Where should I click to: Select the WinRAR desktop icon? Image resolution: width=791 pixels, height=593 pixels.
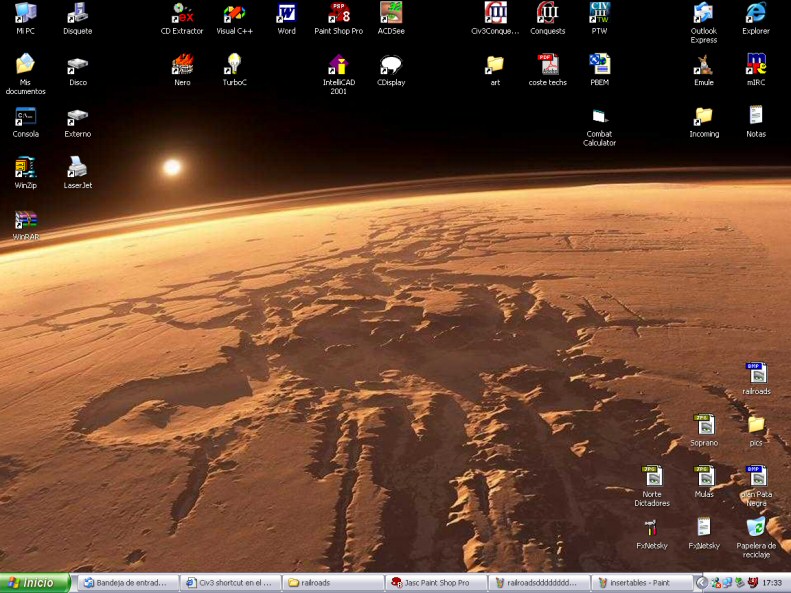tap(26, 221)
